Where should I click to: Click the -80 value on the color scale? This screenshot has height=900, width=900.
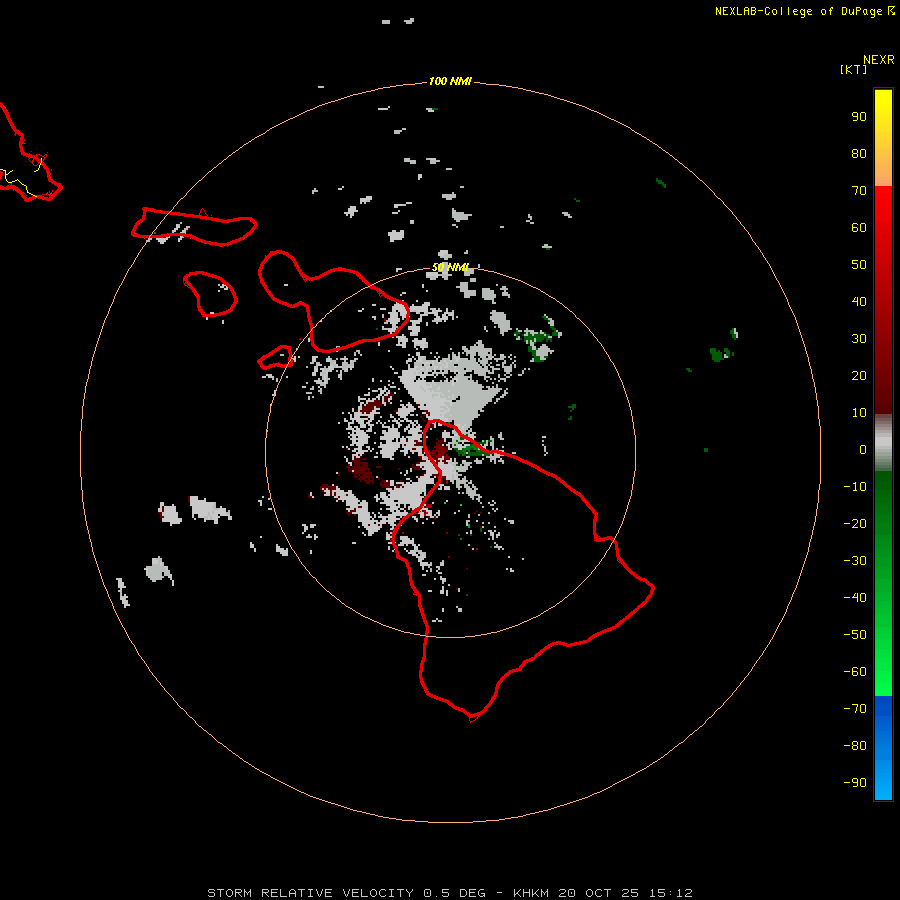tap(855, 746)
